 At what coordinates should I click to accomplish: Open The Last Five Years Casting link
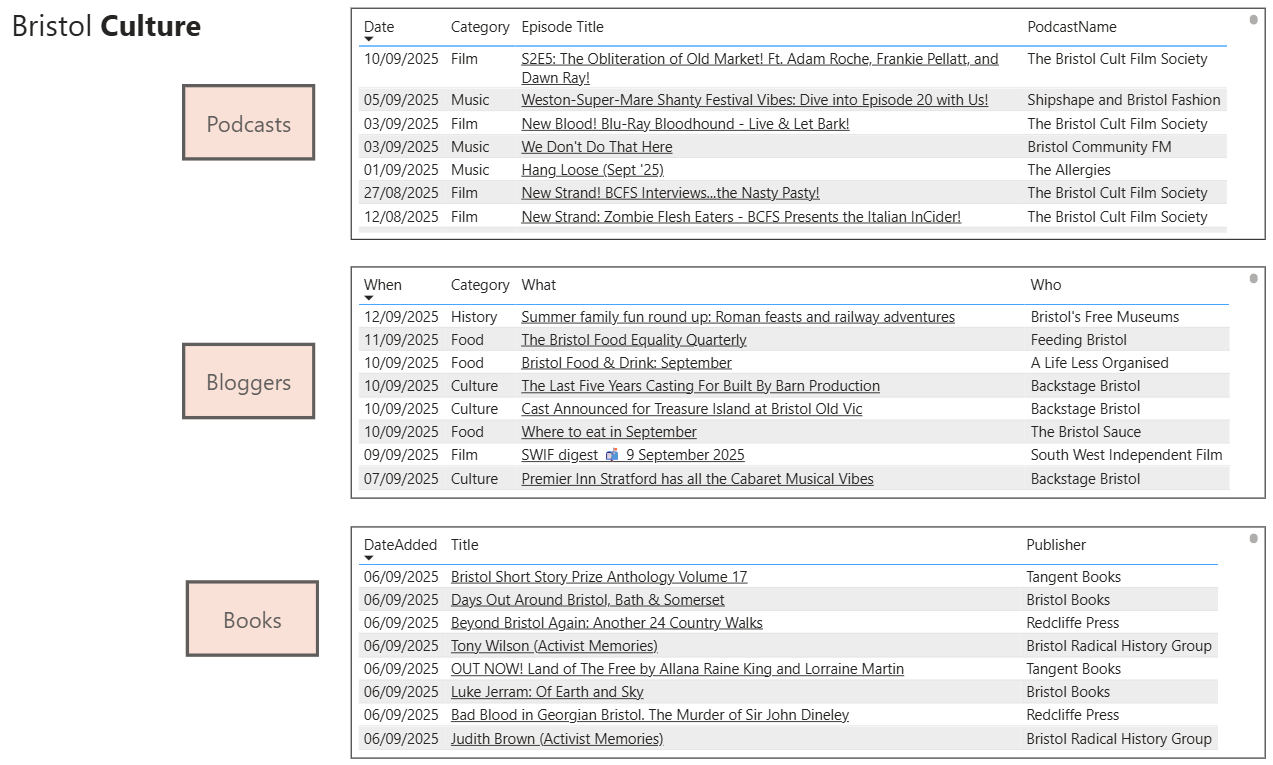click(x=701, y=386)
